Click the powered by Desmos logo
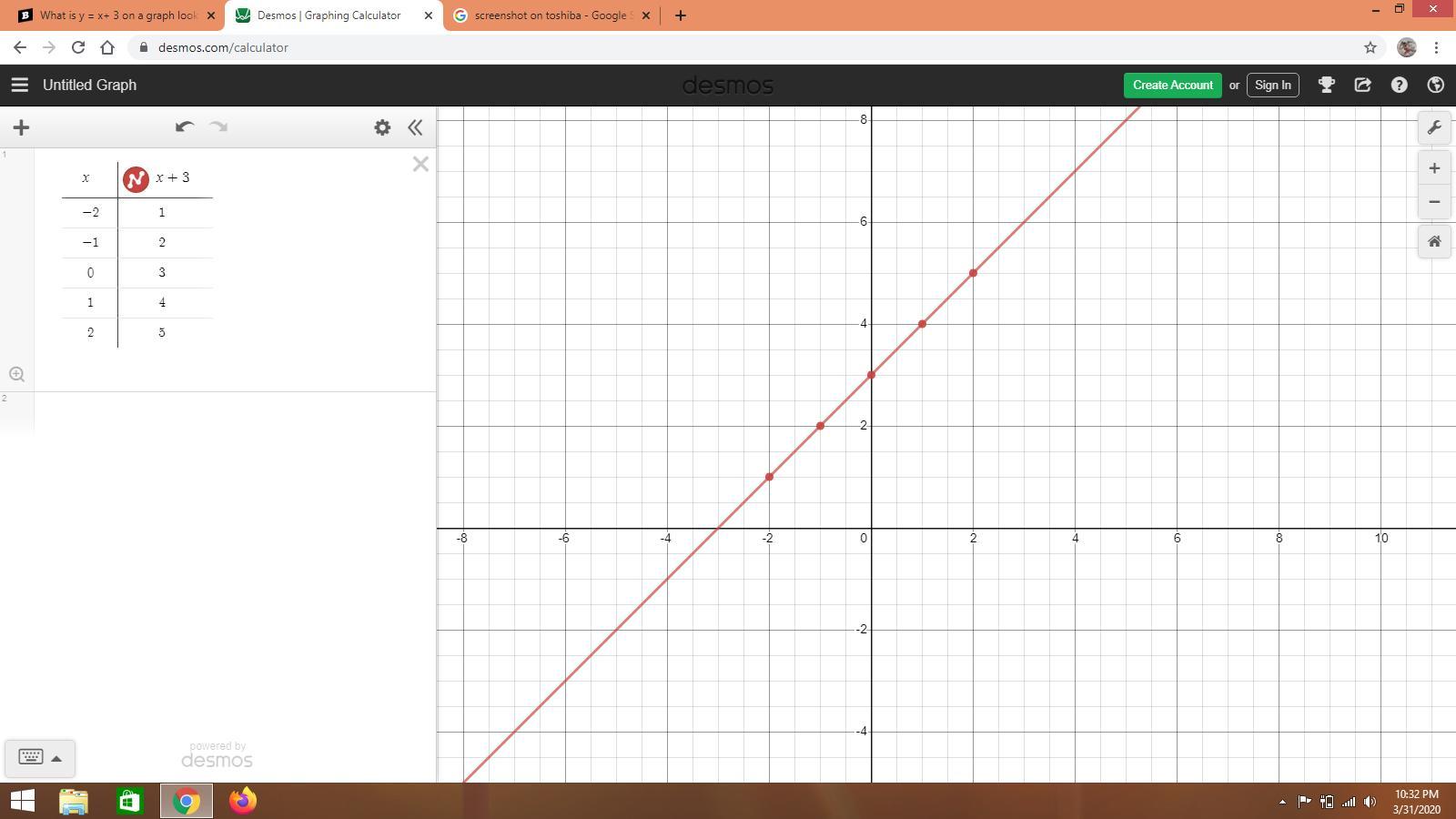The width and height of the screenshot is (1456, 819). (x=217, y=754)
